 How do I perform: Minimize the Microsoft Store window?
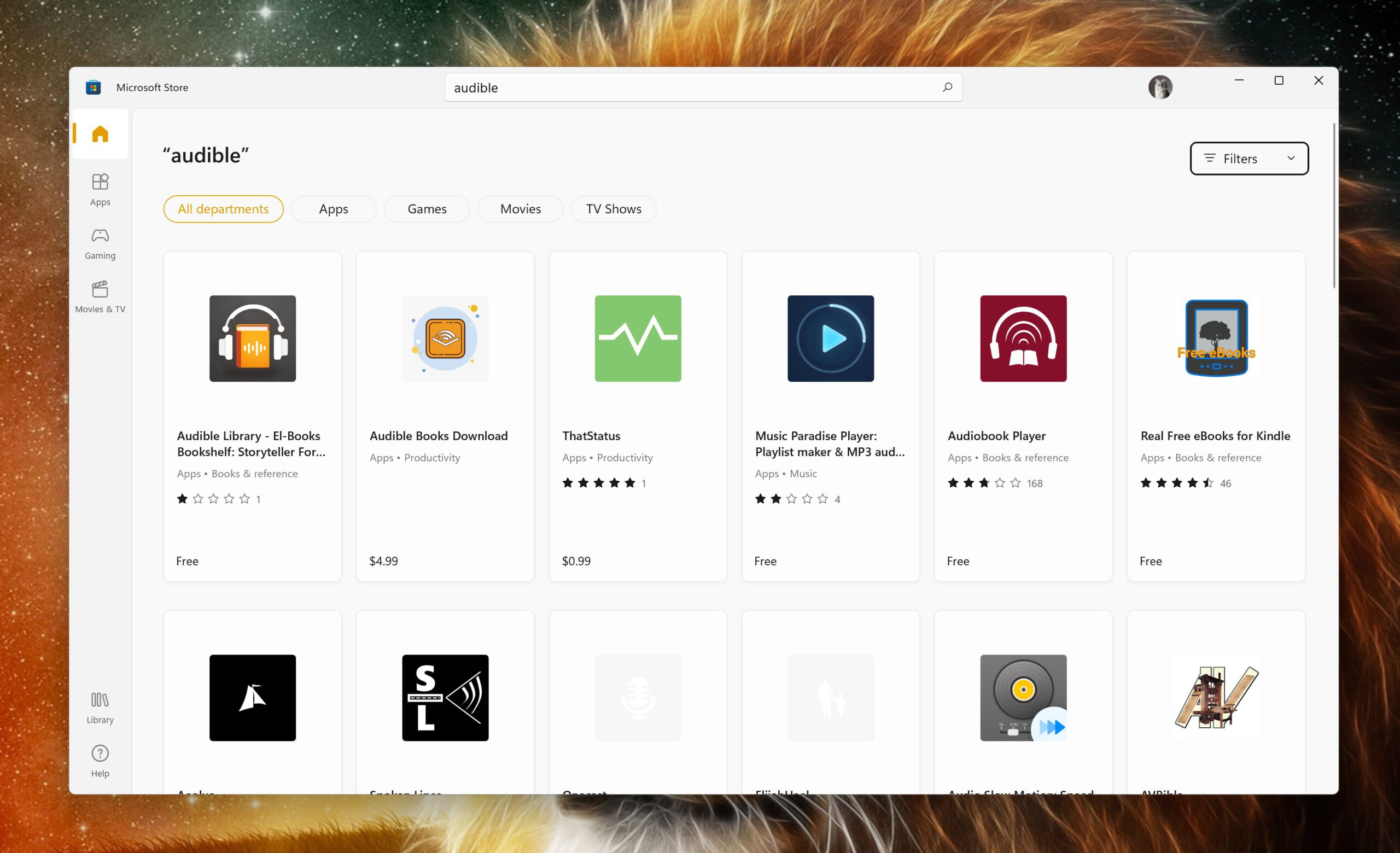1239,80
